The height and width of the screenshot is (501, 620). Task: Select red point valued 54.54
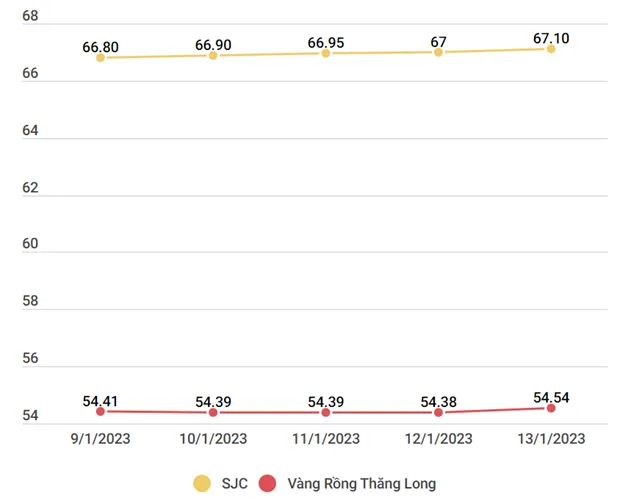551,408
